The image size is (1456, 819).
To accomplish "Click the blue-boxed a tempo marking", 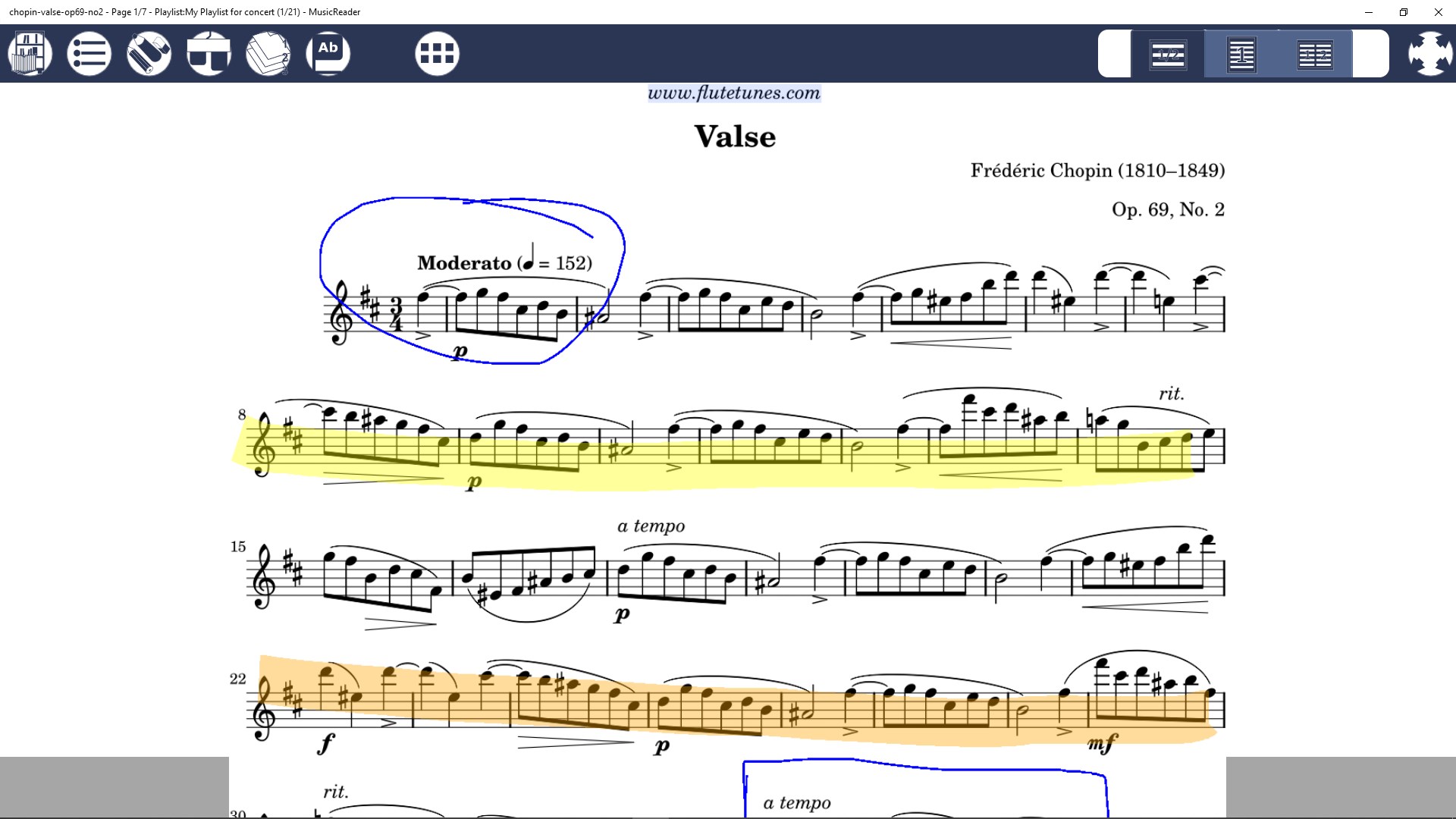I will tap(797, 803).
